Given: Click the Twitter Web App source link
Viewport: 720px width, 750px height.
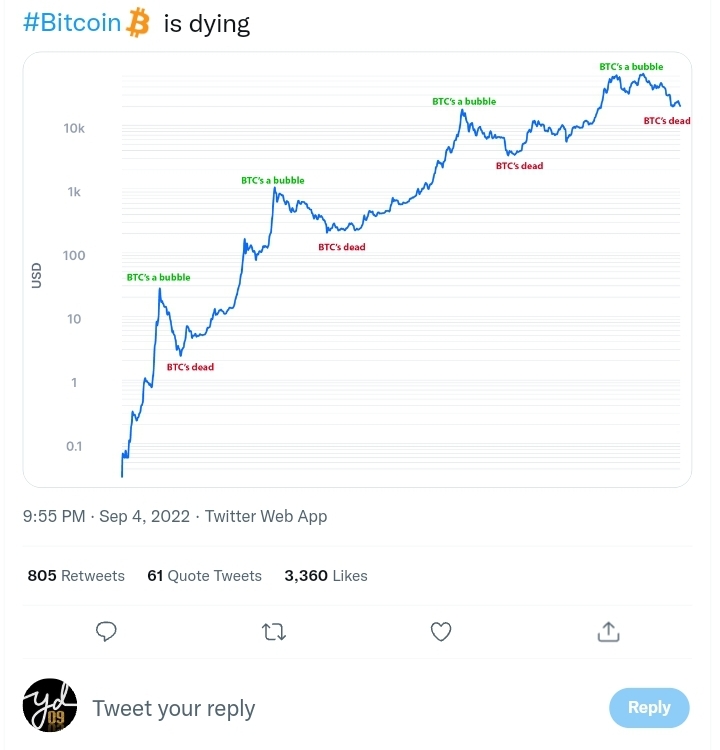Looking at the screenshot, I should [x=266, y=517].
